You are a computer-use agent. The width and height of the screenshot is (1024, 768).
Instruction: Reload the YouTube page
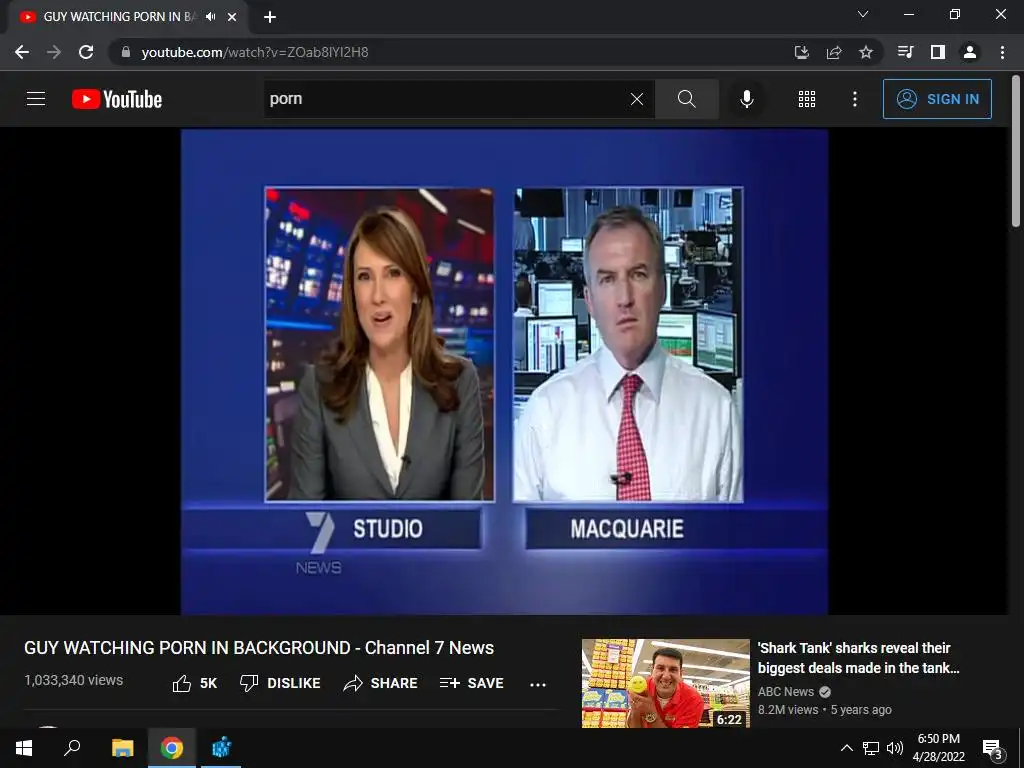point(86,52)
